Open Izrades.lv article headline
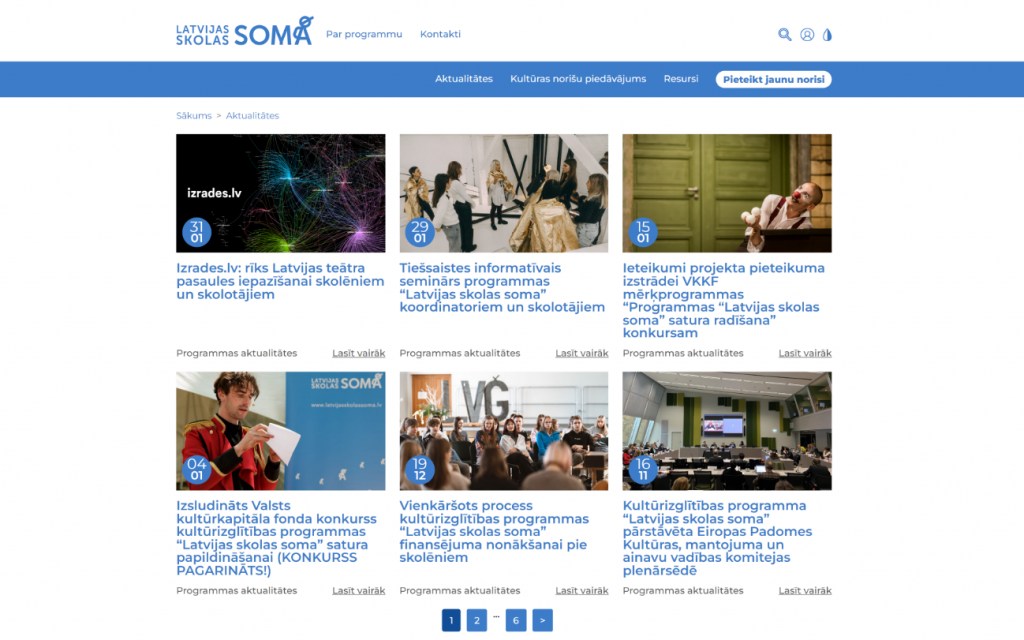This screenshot has height=640, width=1024. click(x=280, y=281)
